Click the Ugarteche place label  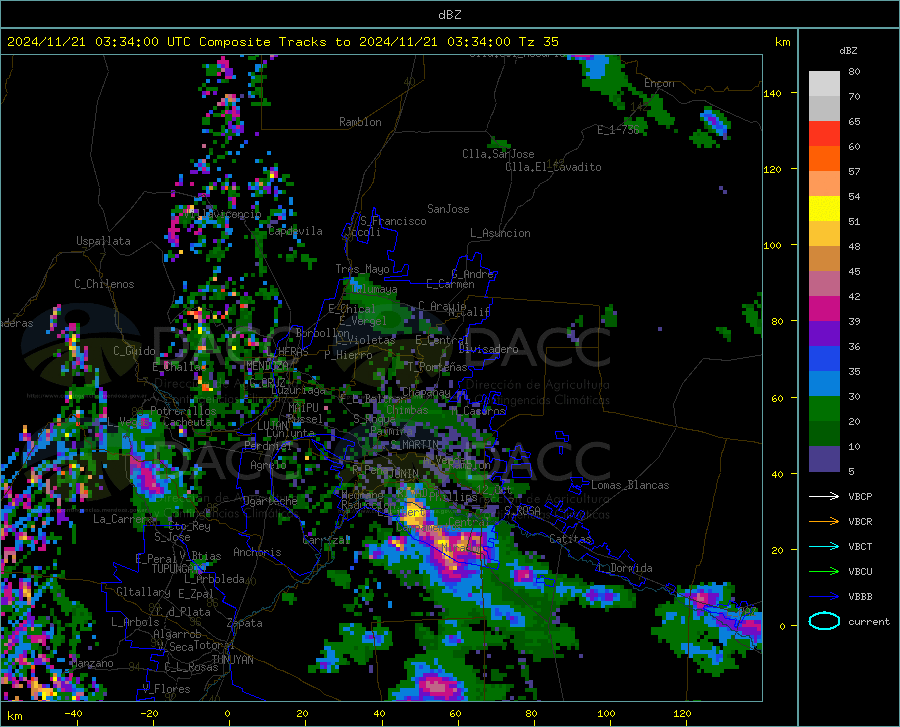(270, 501)
